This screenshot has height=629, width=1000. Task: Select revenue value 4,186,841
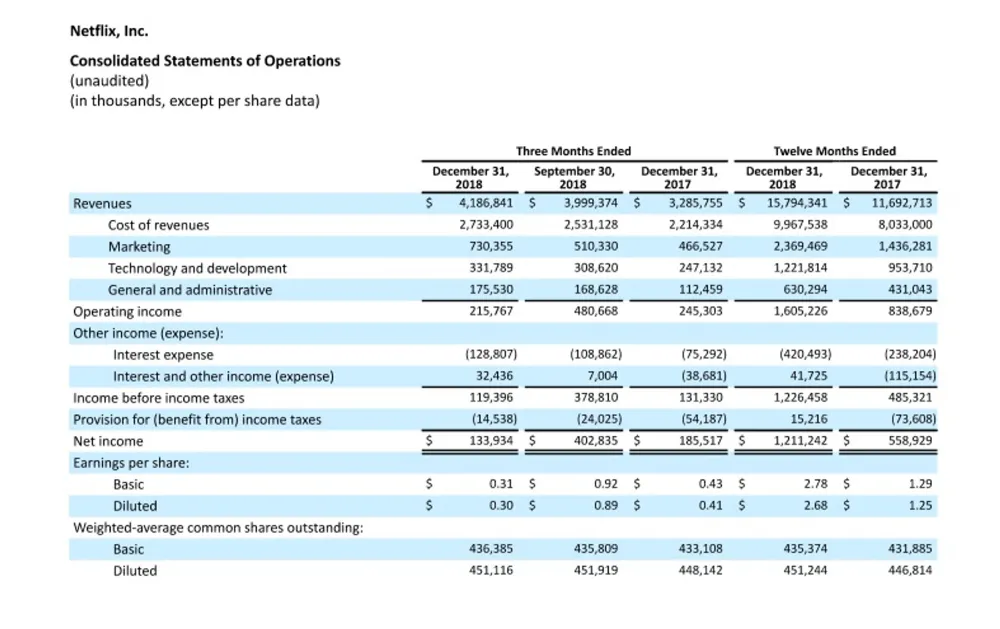tap(486, 203)
